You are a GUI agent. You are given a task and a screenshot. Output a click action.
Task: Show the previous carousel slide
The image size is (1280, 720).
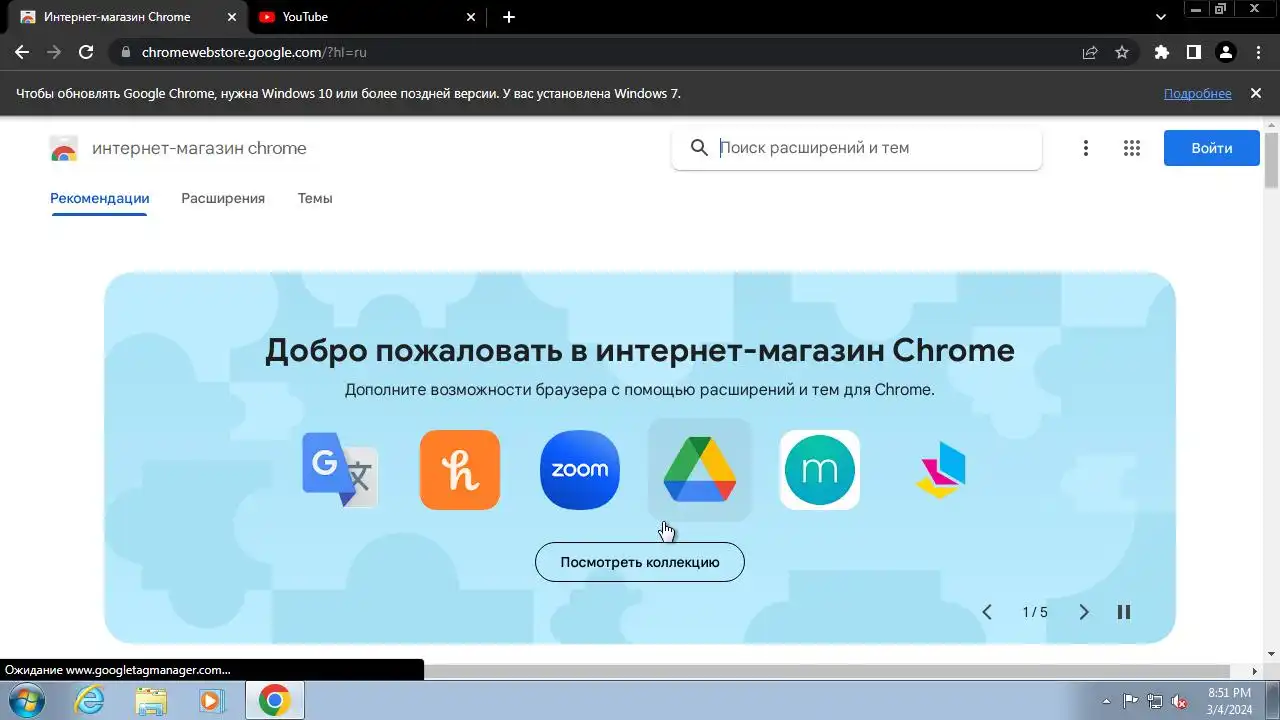987,612
